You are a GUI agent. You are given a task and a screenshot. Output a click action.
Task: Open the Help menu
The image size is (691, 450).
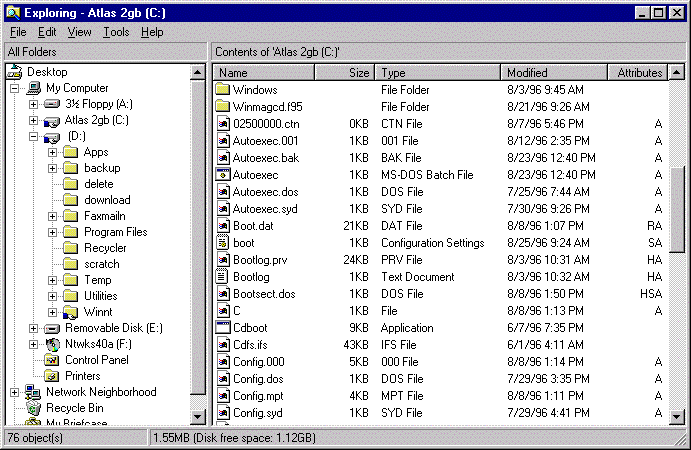[152, 32]
